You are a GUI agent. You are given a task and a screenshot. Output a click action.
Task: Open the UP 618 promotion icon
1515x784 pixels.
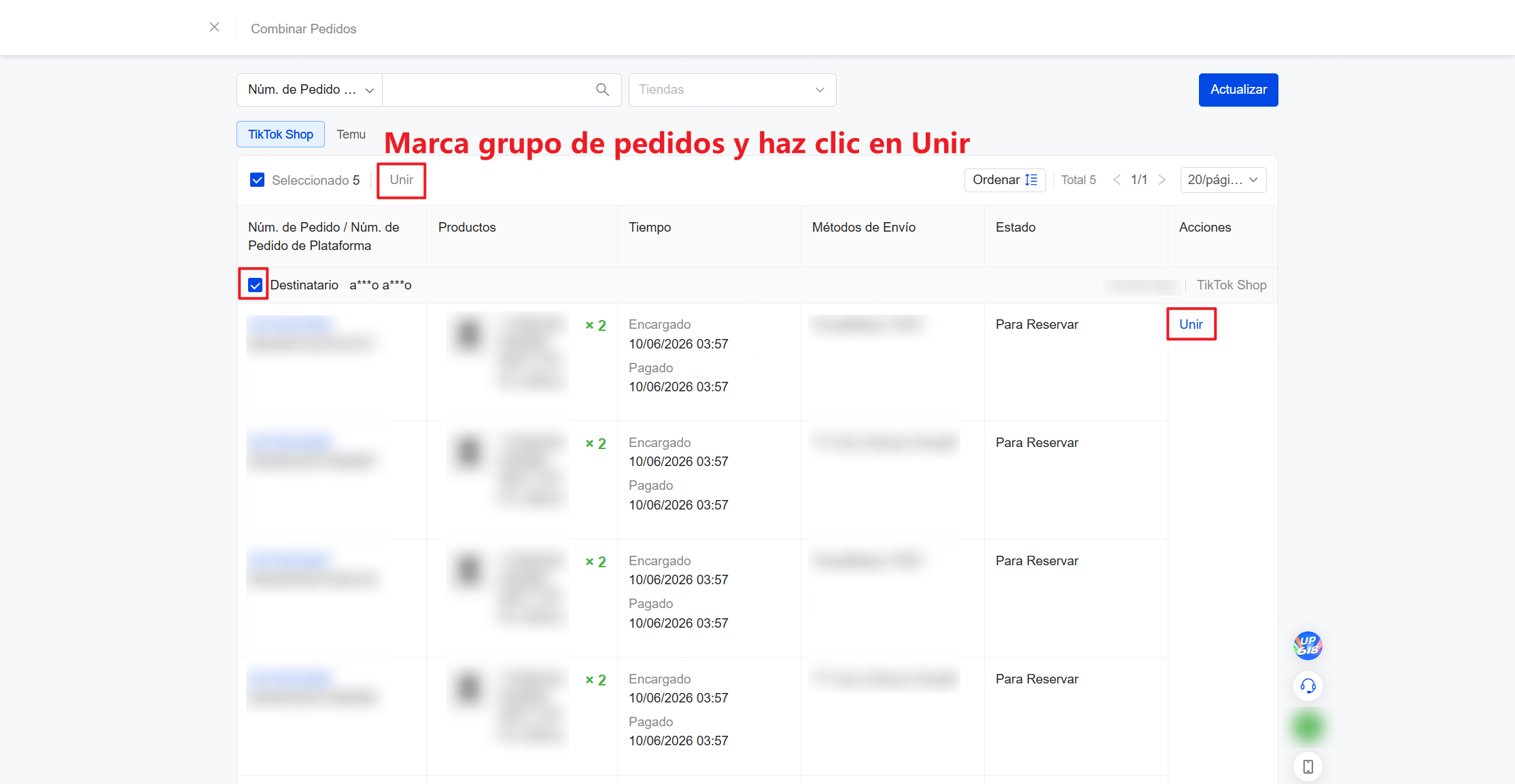(1308, 645)
